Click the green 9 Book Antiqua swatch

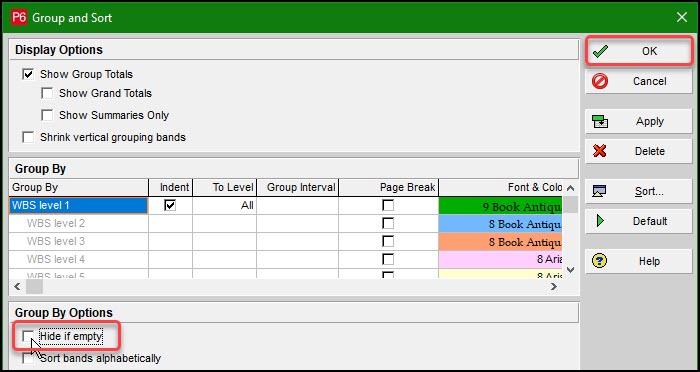pos(500,206)
